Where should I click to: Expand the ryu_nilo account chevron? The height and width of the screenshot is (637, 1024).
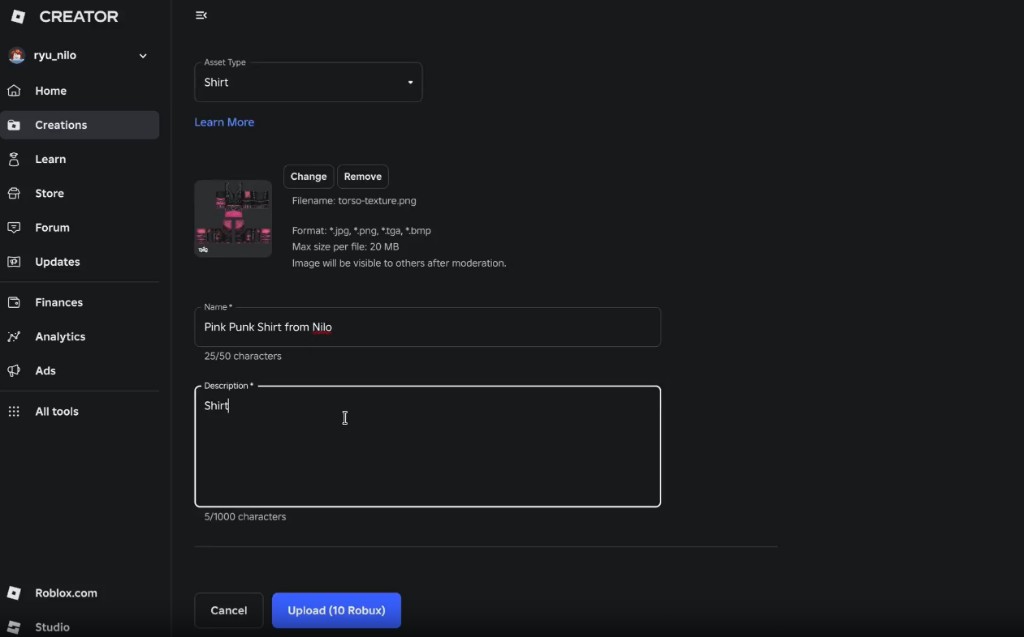pos(143,56)
